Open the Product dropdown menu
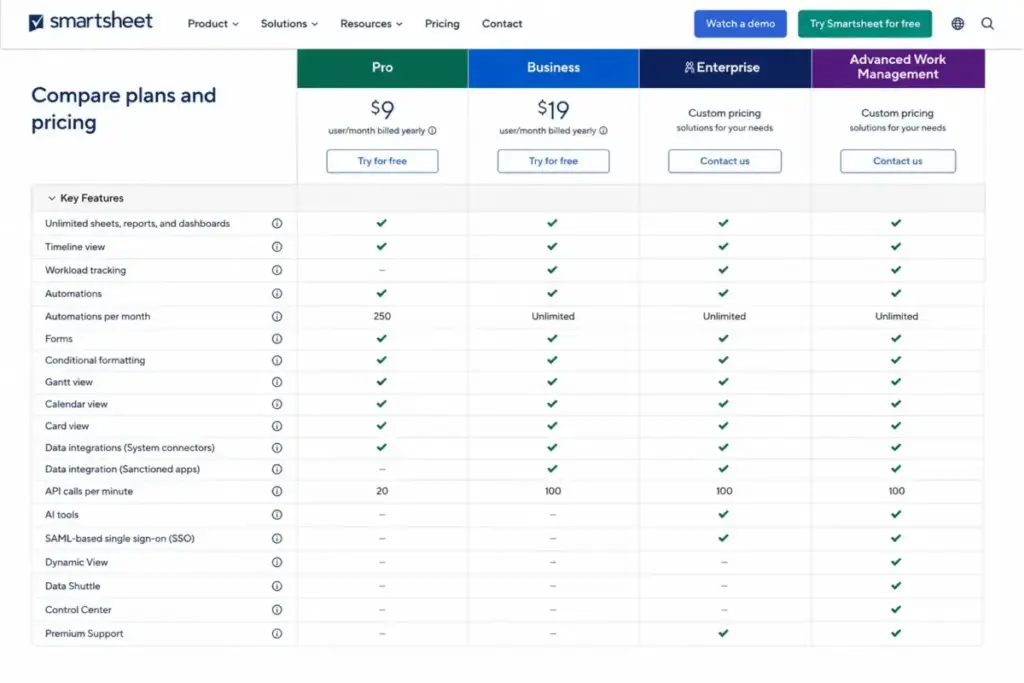Viewport: 1024px width, 683px height. 213,24
